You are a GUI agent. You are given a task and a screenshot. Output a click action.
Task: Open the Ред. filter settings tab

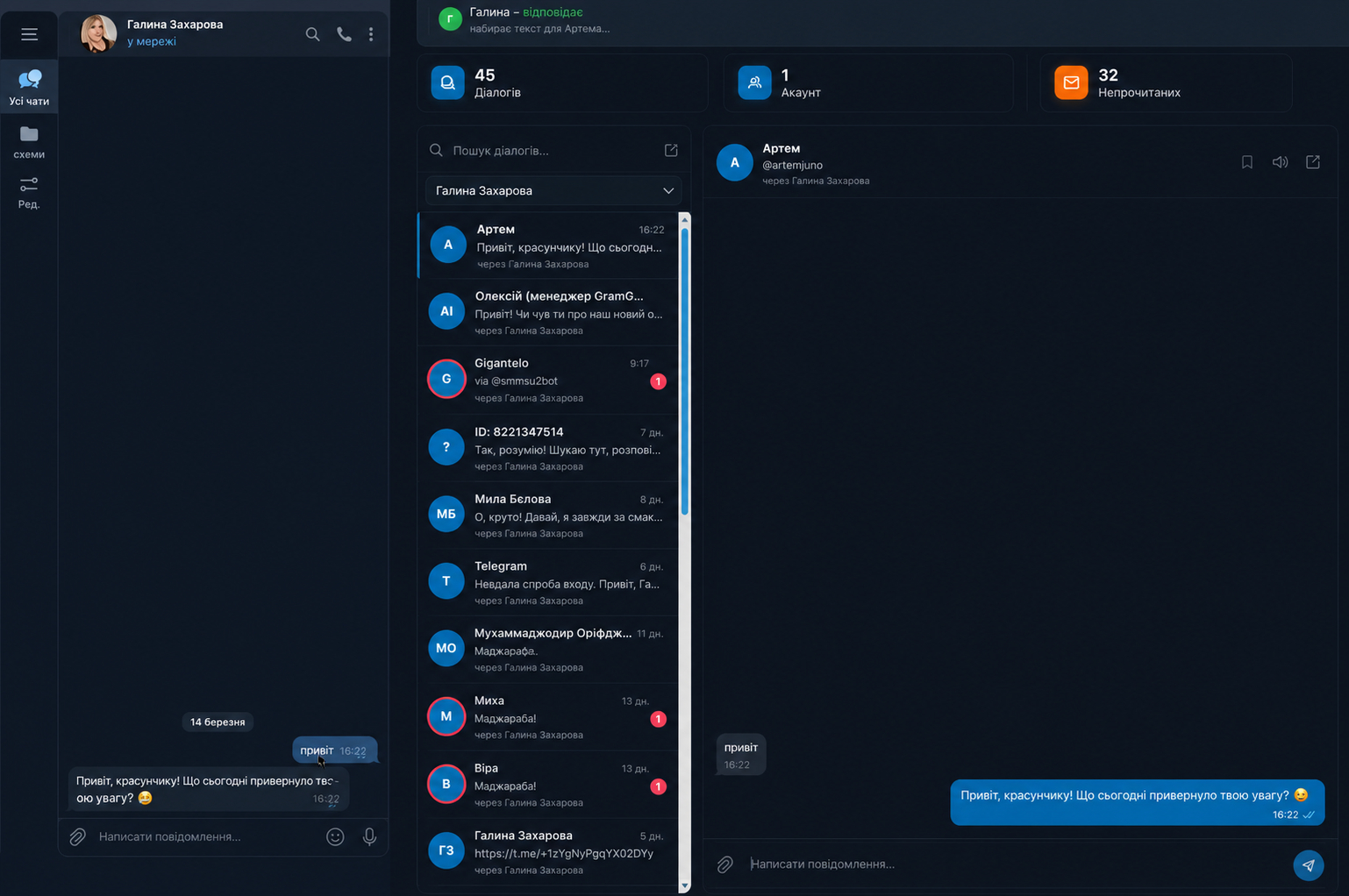[29, 193]
